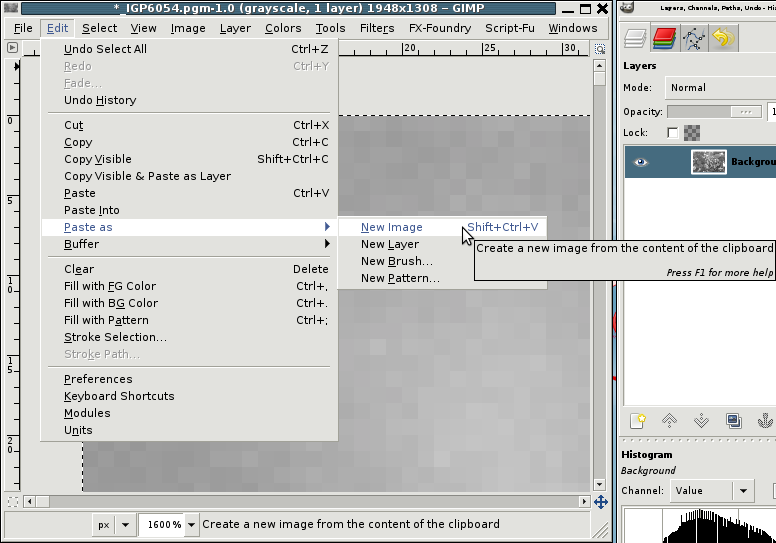The height and width of the screenshot is (543, 776).
Task: Select Clear in the Edit menu
Action: [x=190, y=269]
